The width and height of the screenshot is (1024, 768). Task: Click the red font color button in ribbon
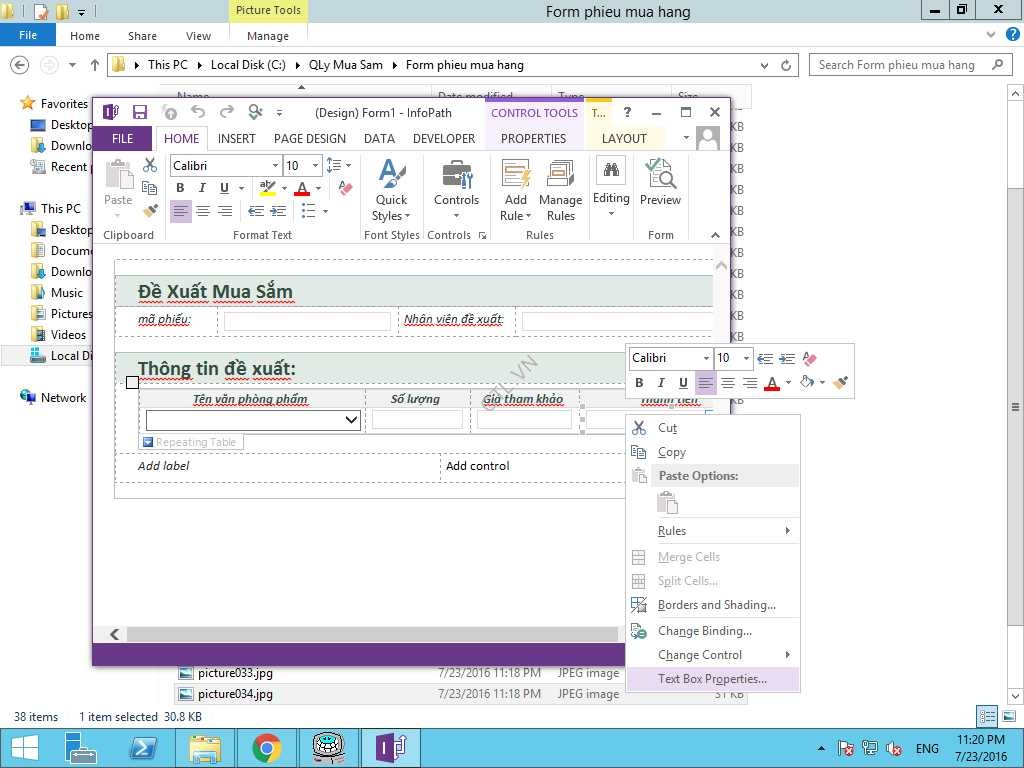tap(301, 188)
